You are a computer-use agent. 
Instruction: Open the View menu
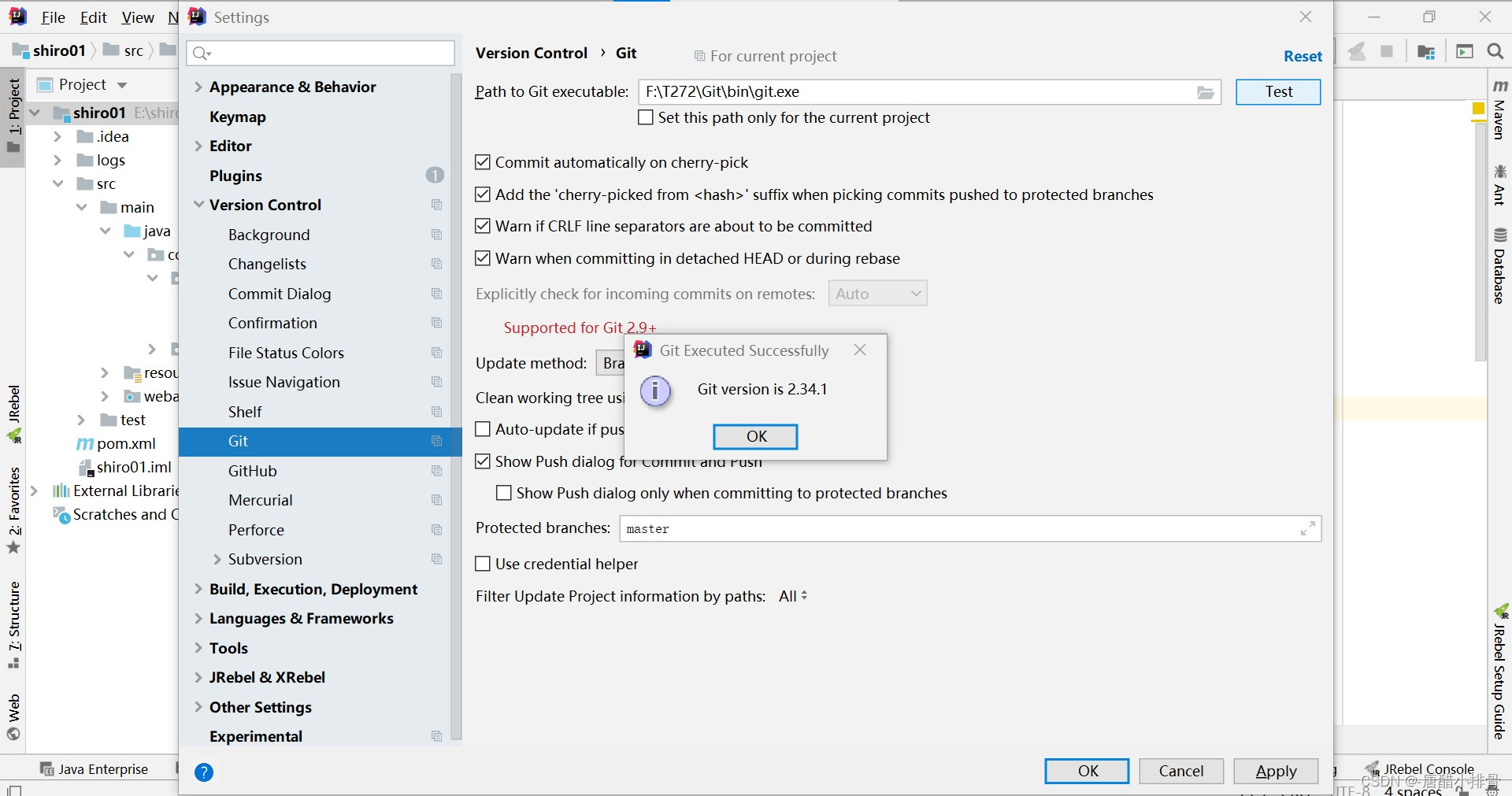pos(138,17)
